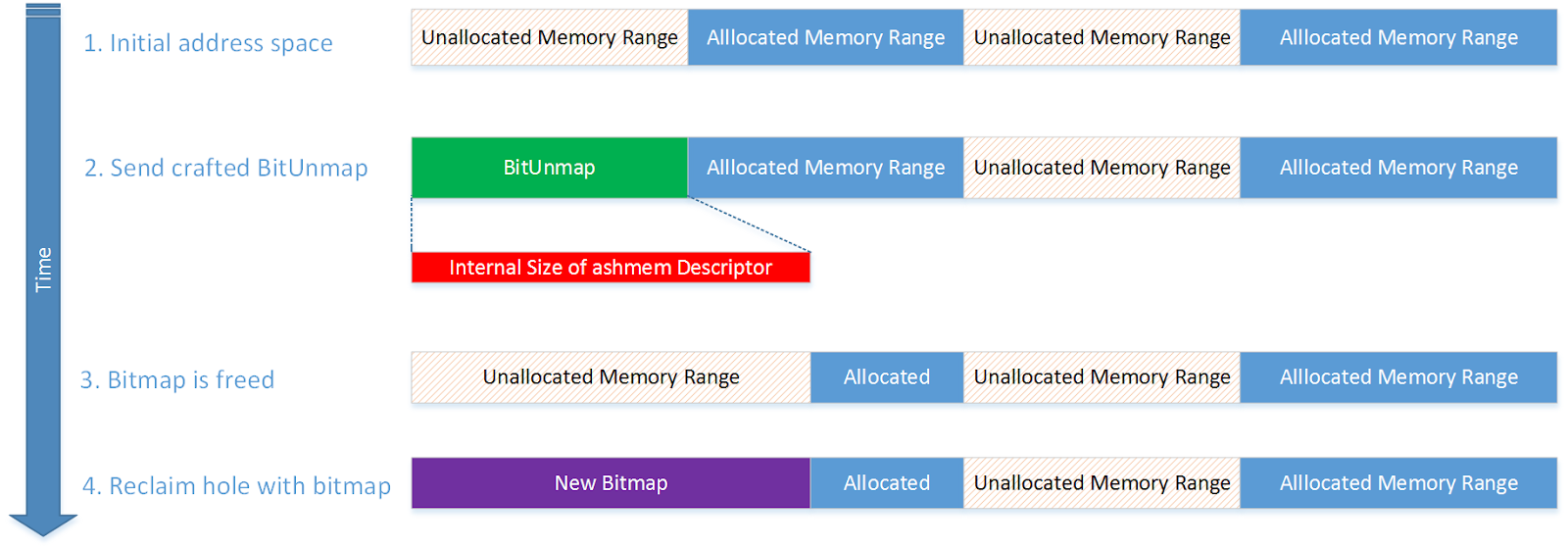Select the "4. Reclaim hole with bitmap" label
This screenshot has width=1568, height=549.
coord(236,486)
